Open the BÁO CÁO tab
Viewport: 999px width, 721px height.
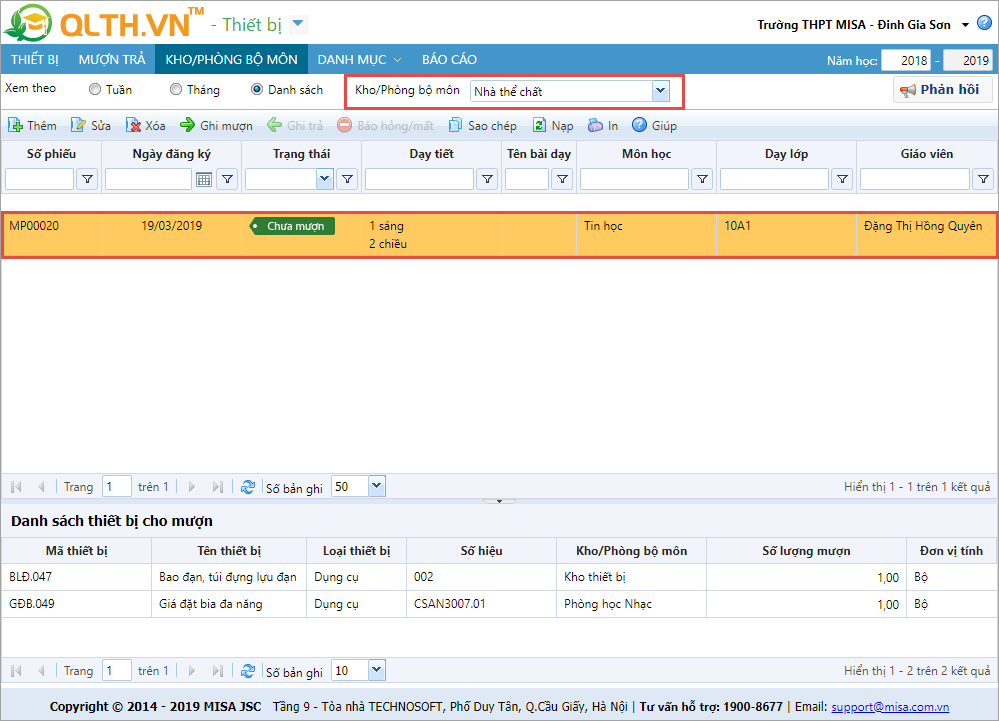click(x=449, y=59)
